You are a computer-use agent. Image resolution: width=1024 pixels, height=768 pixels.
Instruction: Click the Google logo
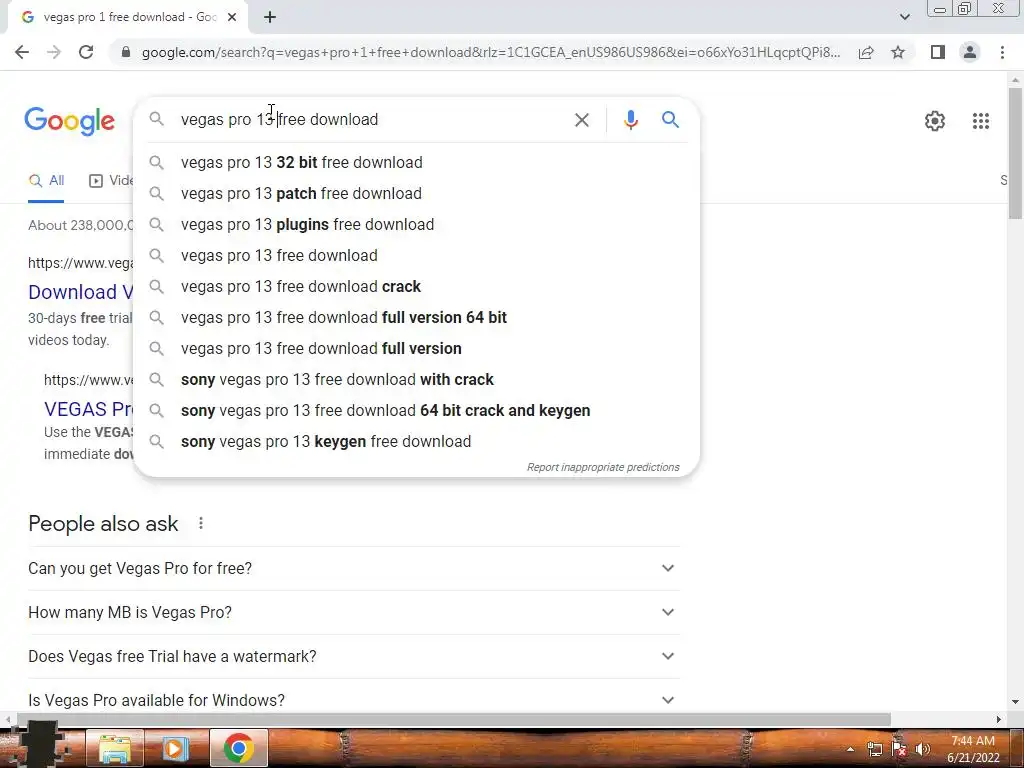pyautogui.click(x=69, y=121)
